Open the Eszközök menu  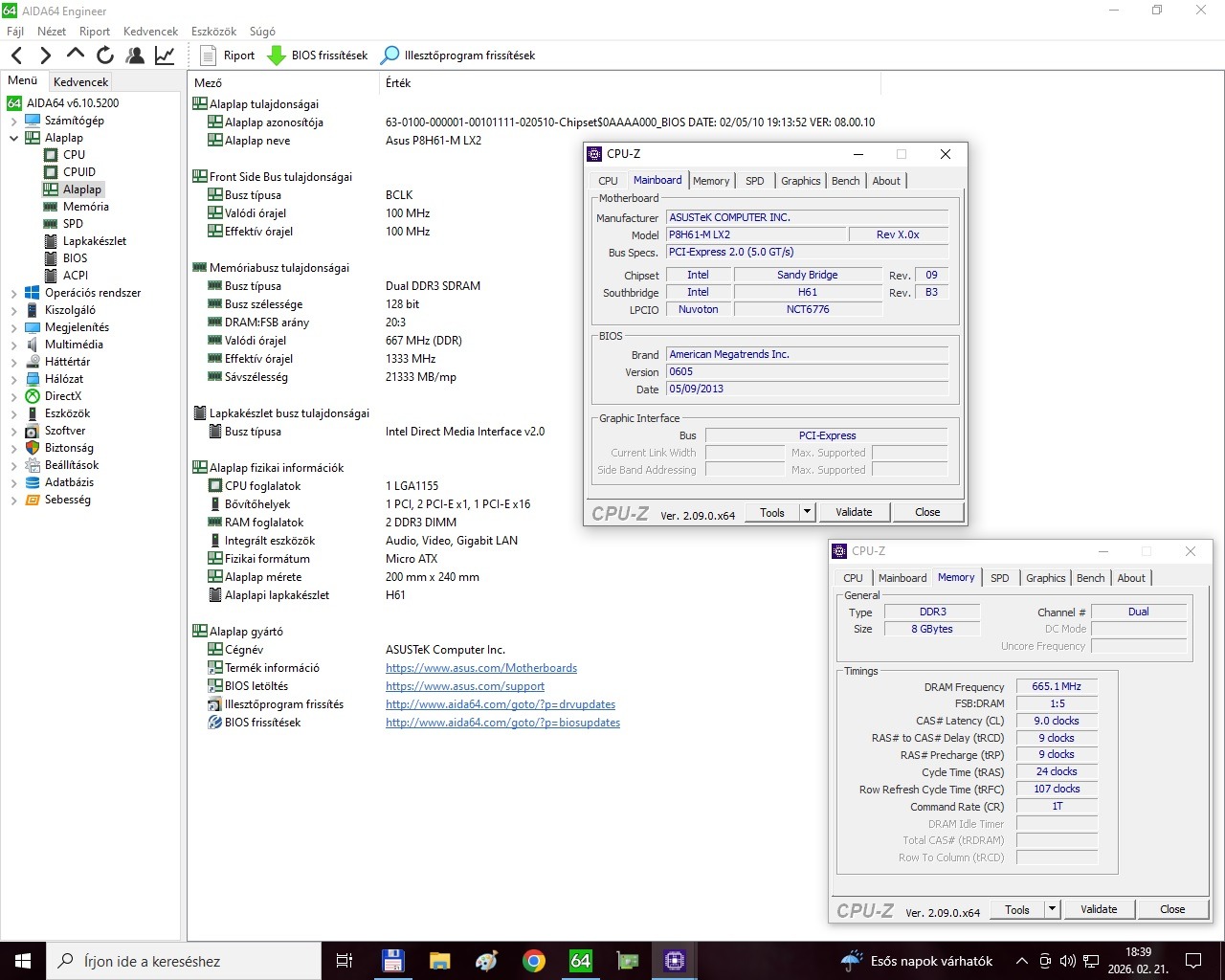click(213, 31)
